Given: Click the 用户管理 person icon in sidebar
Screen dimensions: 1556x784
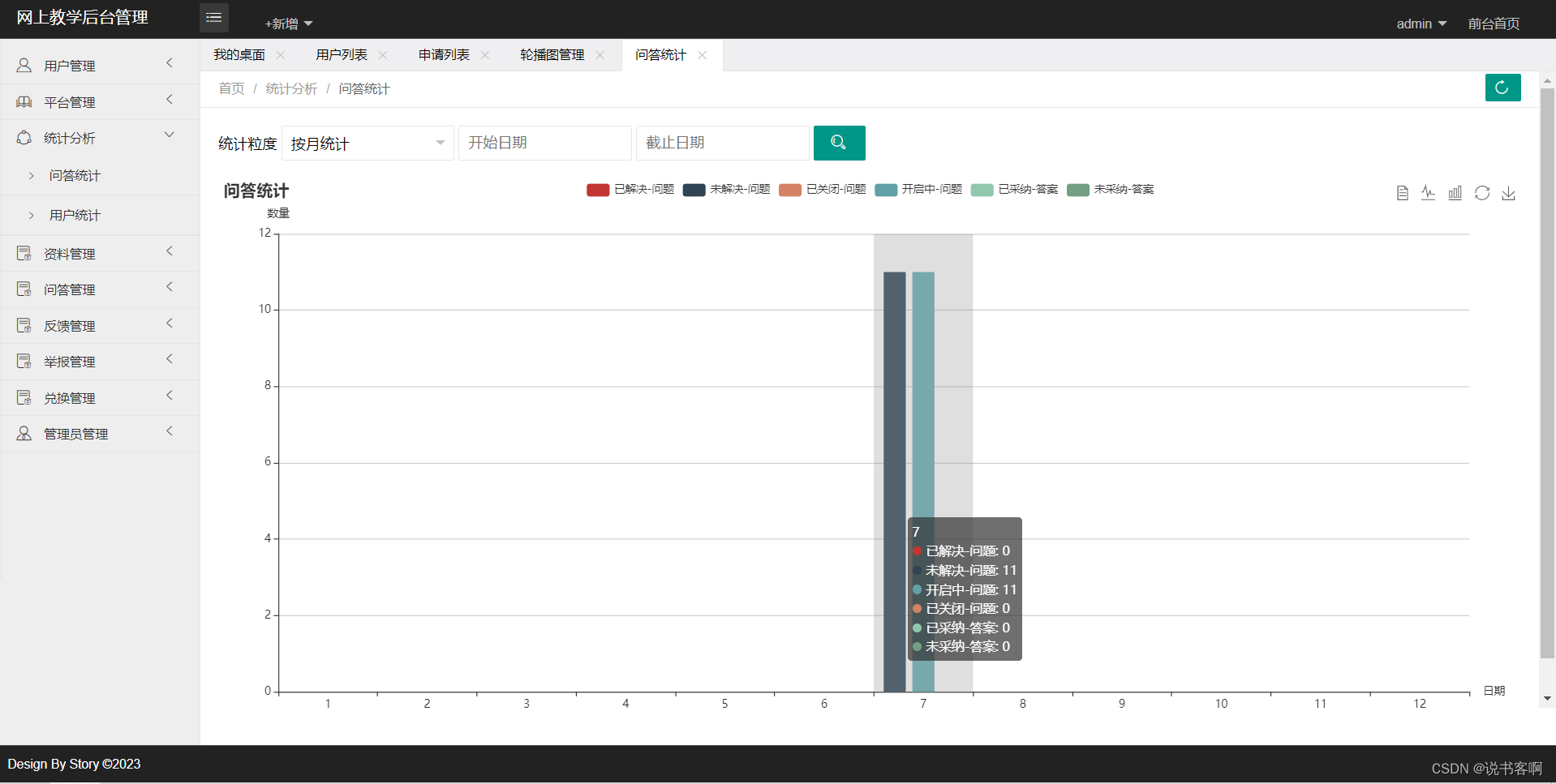Looking at the screenshot, I should pyautogui.click(x=24, y=65).
